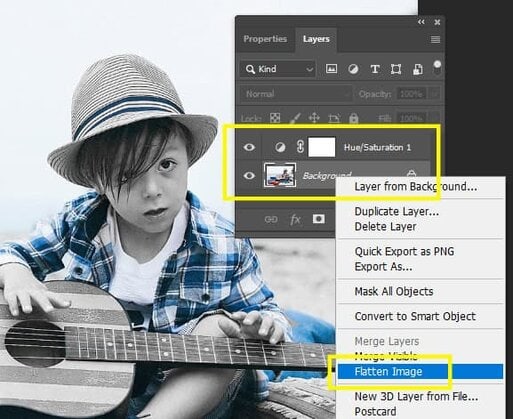Hide the Background layer
Image resolution: width=513 pixels, height=419 pixels.
249,175
